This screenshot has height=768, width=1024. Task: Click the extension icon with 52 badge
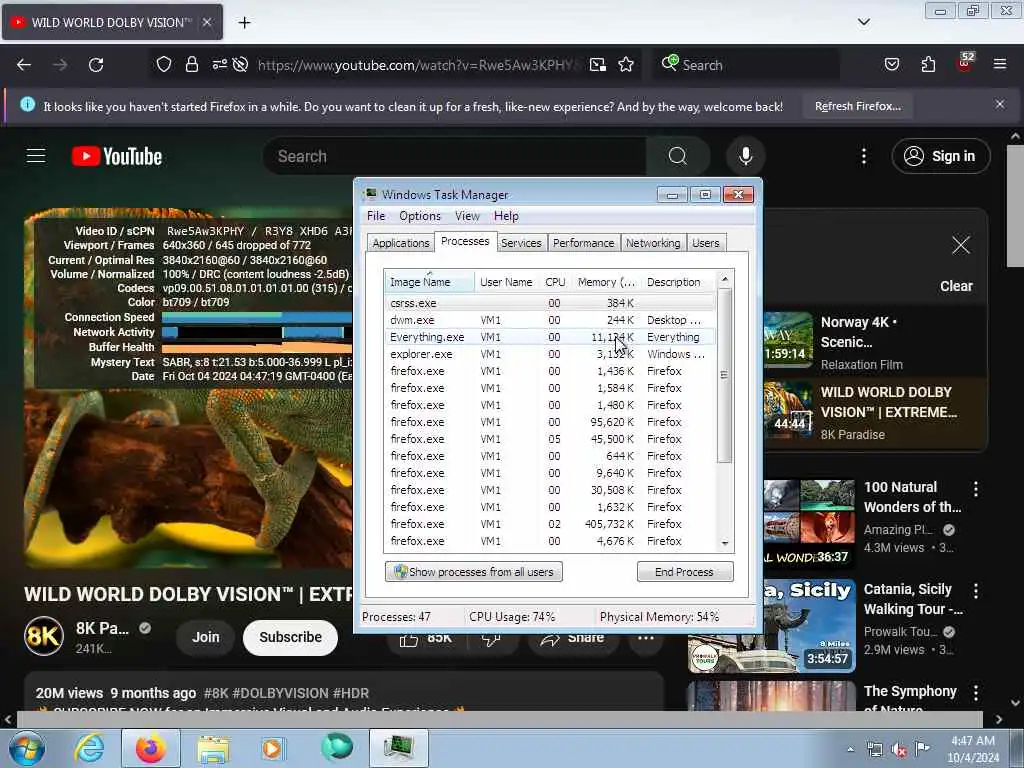coord(965,63)
